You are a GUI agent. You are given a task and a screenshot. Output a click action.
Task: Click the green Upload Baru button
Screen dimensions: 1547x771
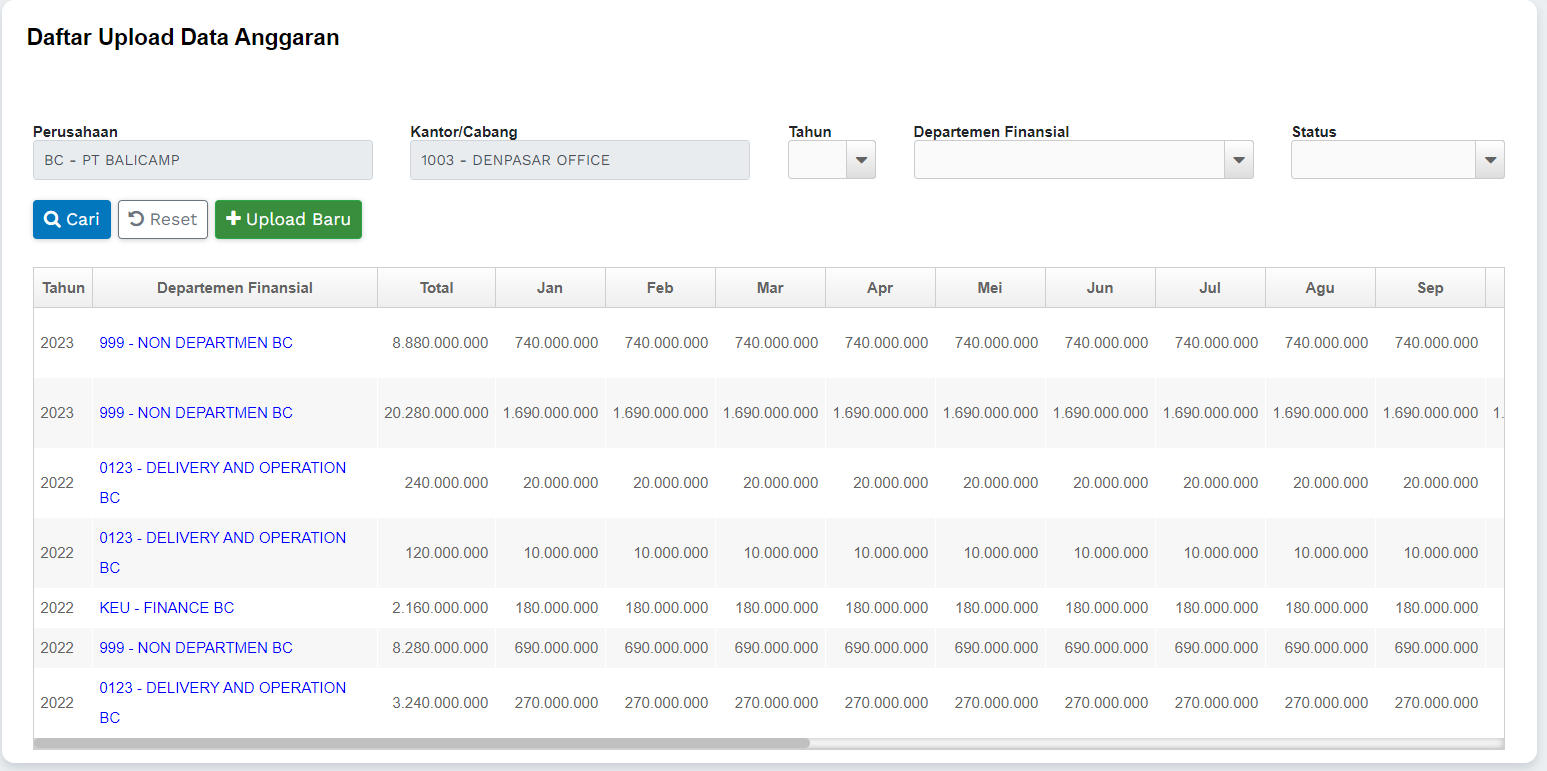pos(288,220)
